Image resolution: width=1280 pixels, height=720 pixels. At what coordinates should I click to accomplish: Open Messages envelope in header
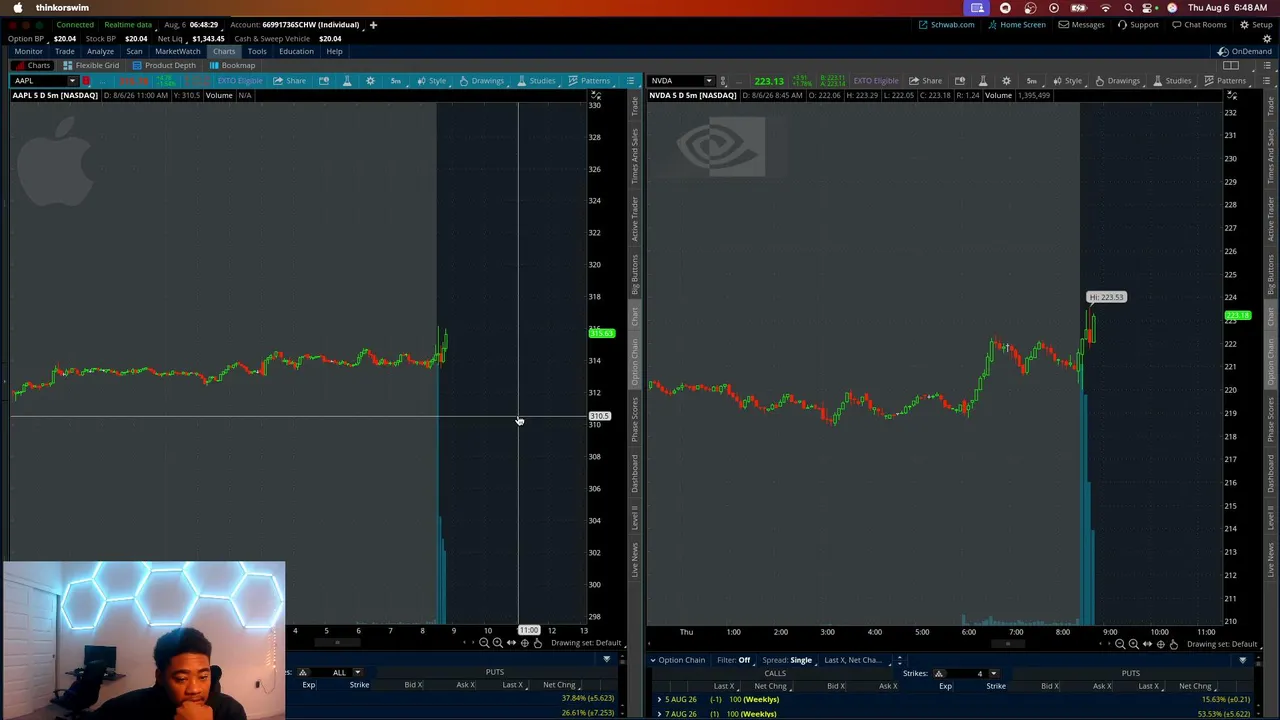click(1082, 24)
